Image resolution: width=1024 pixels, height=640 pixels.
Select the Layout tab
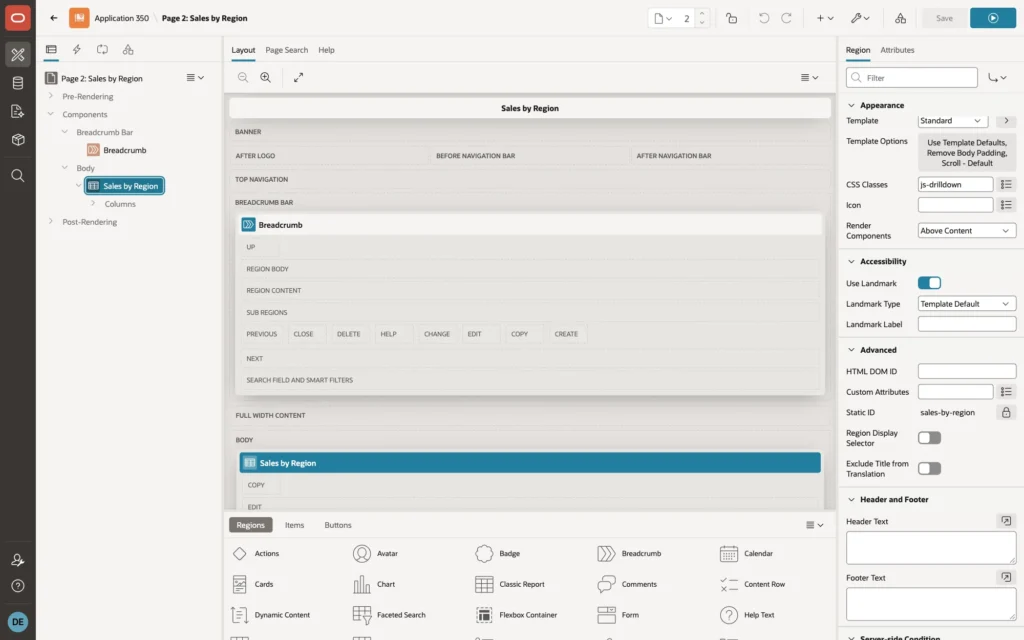click(243, 50)
